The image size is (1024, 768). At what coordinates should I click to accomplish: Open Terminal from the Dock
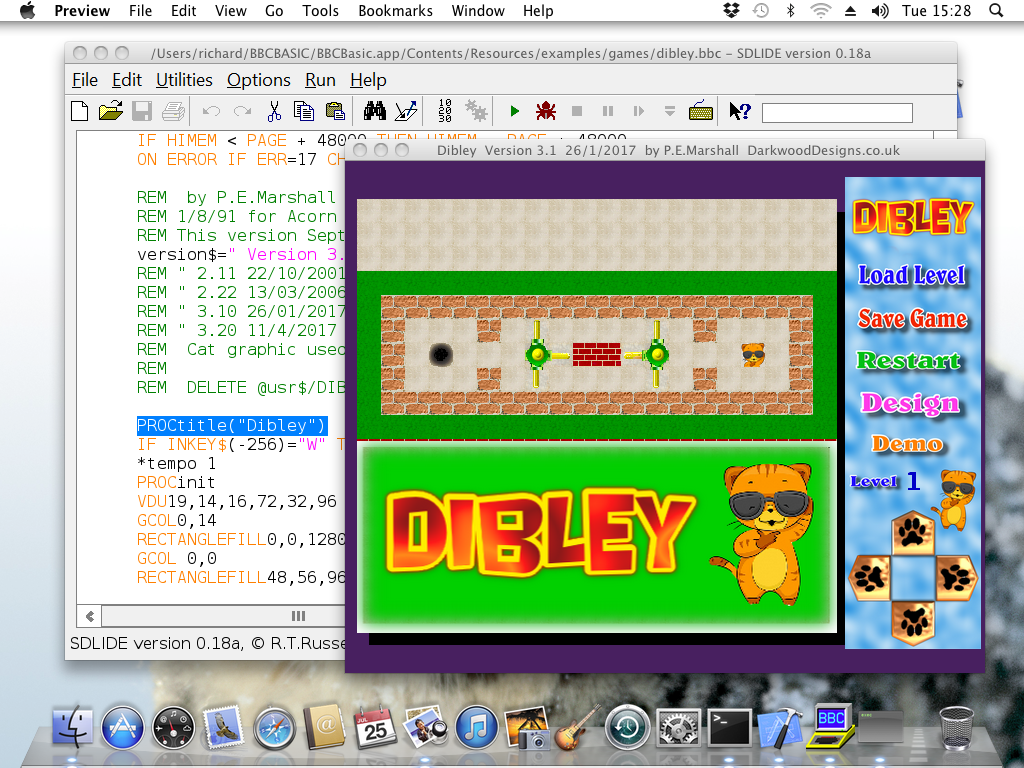pos(730,728)
